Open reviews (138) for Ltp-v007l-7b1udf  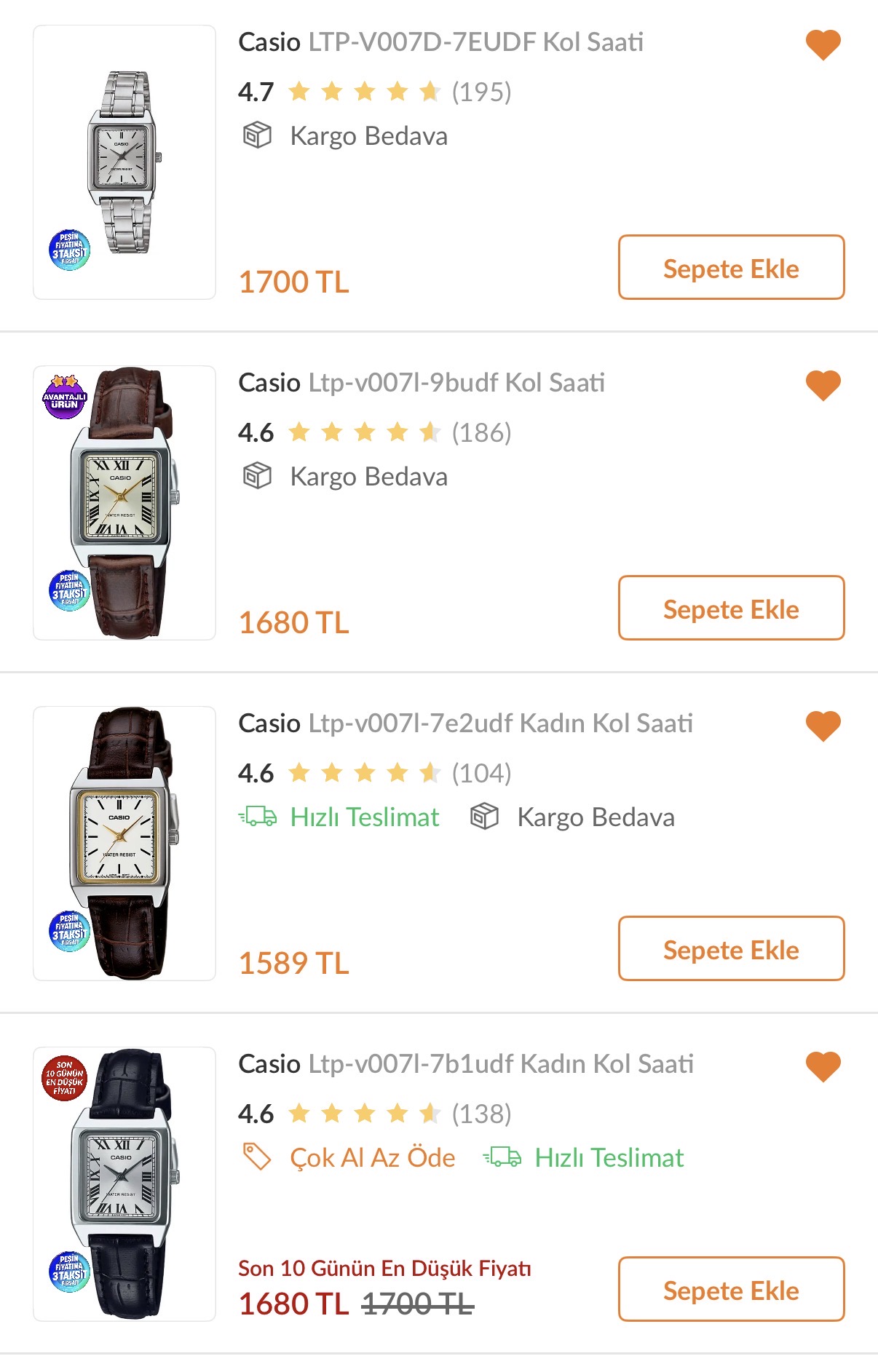[482, 1114]
